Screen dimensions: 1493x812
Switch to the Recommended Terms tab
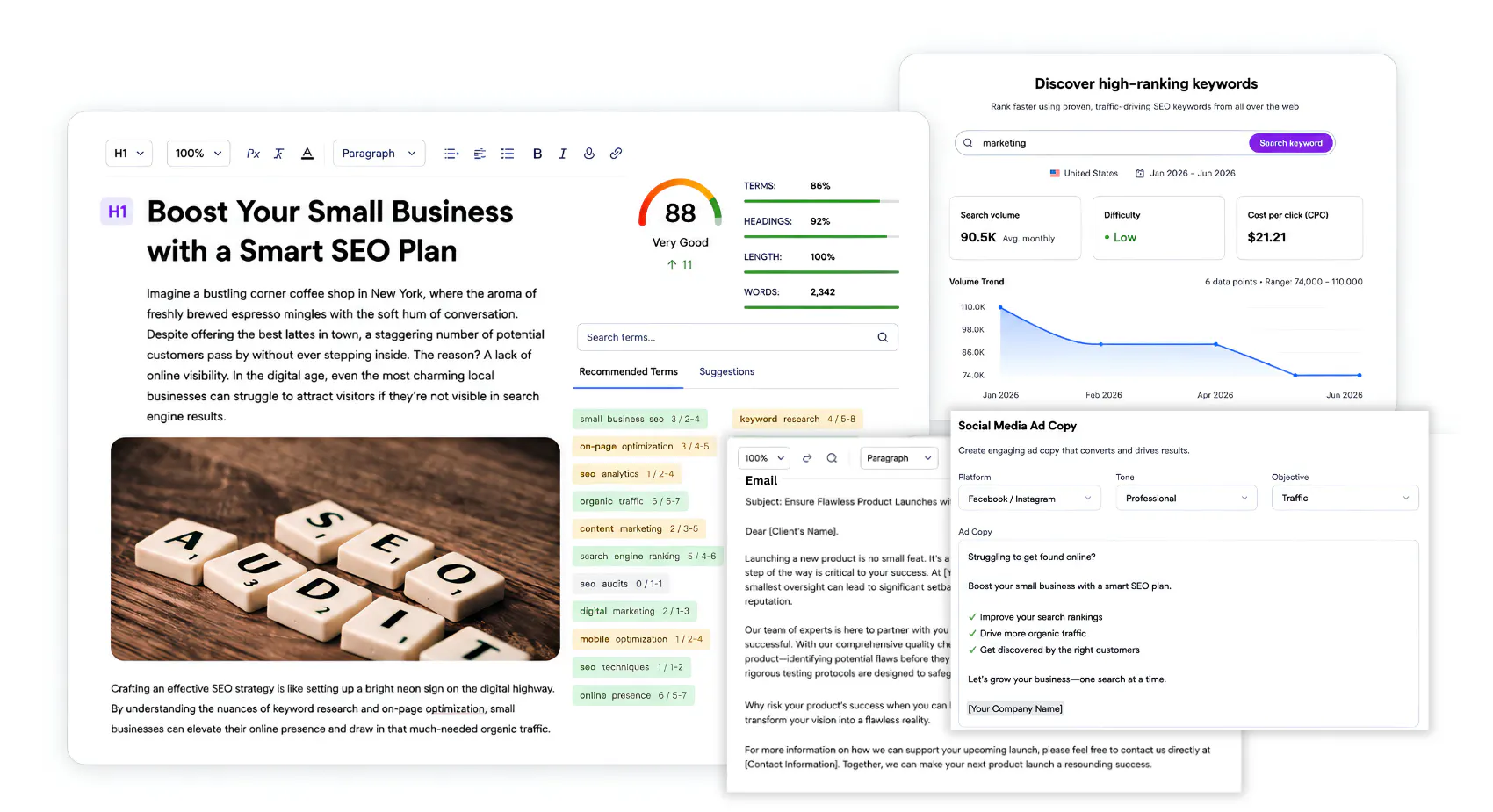coord(629,372)
